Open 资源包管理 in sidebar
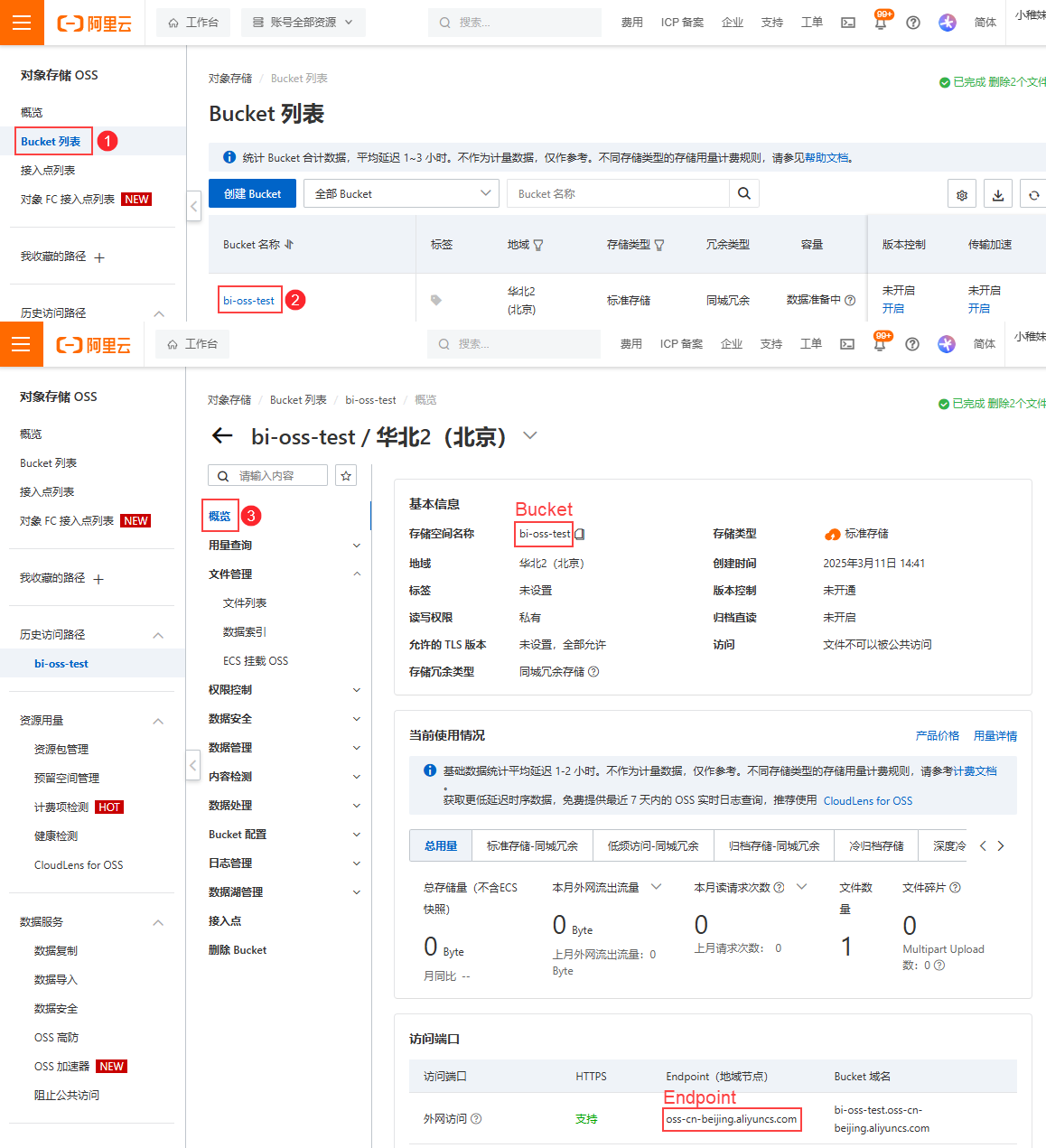 [61, 750]
